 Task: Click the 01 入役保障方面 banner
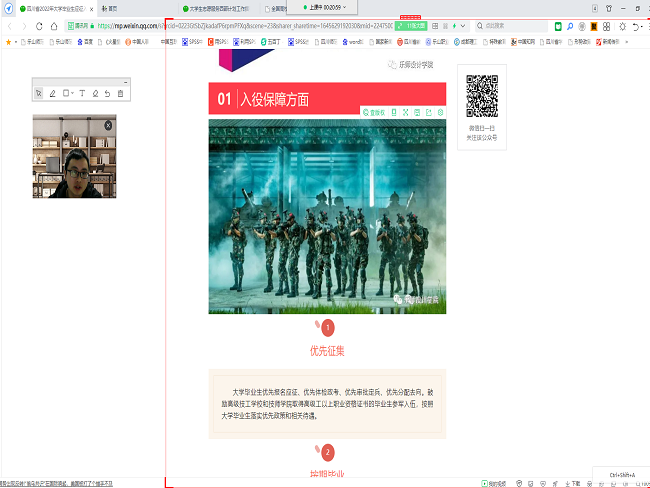click(x=327, y=98)
